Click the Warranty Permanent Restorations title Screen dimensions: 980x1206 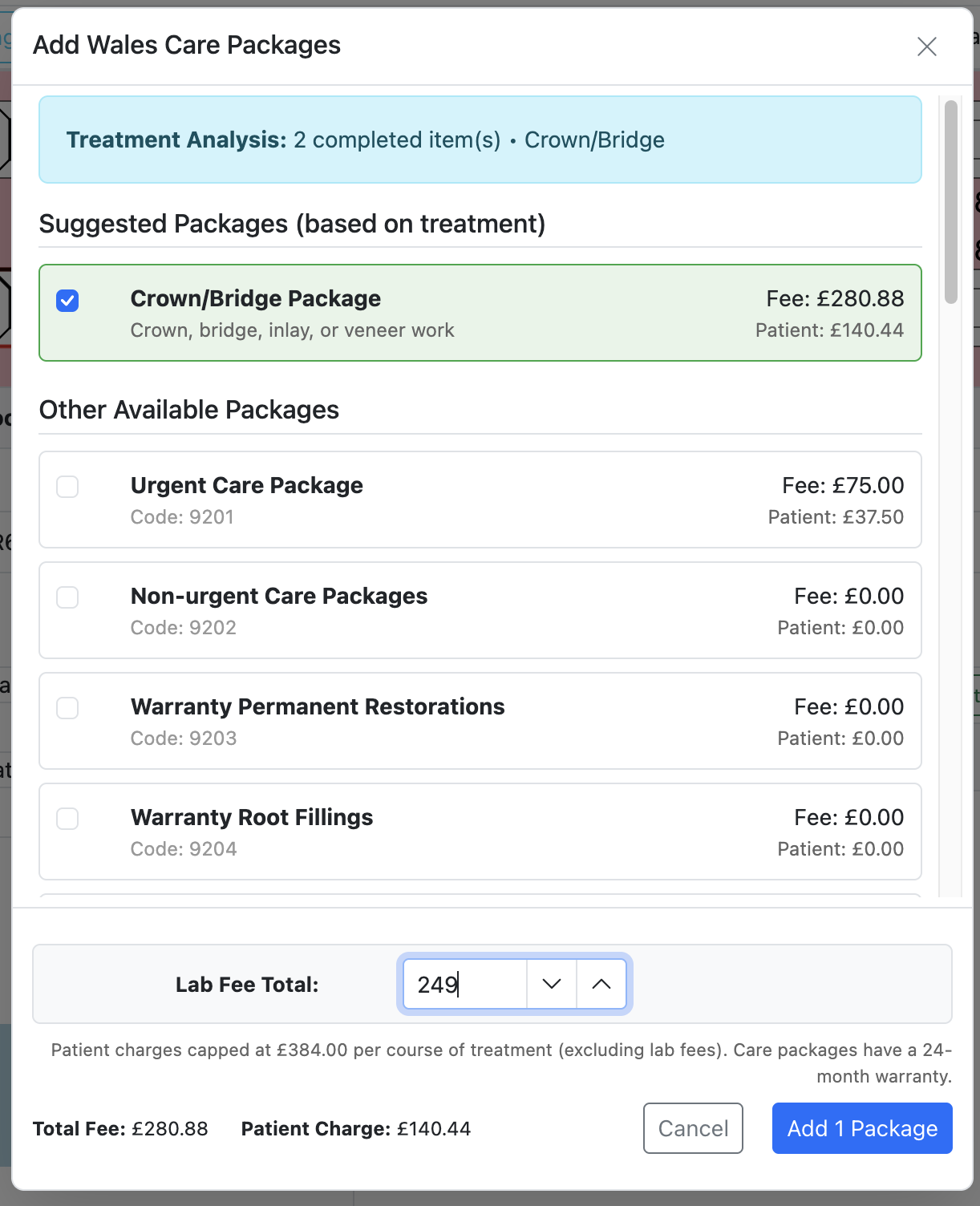[x=318, y=707]
